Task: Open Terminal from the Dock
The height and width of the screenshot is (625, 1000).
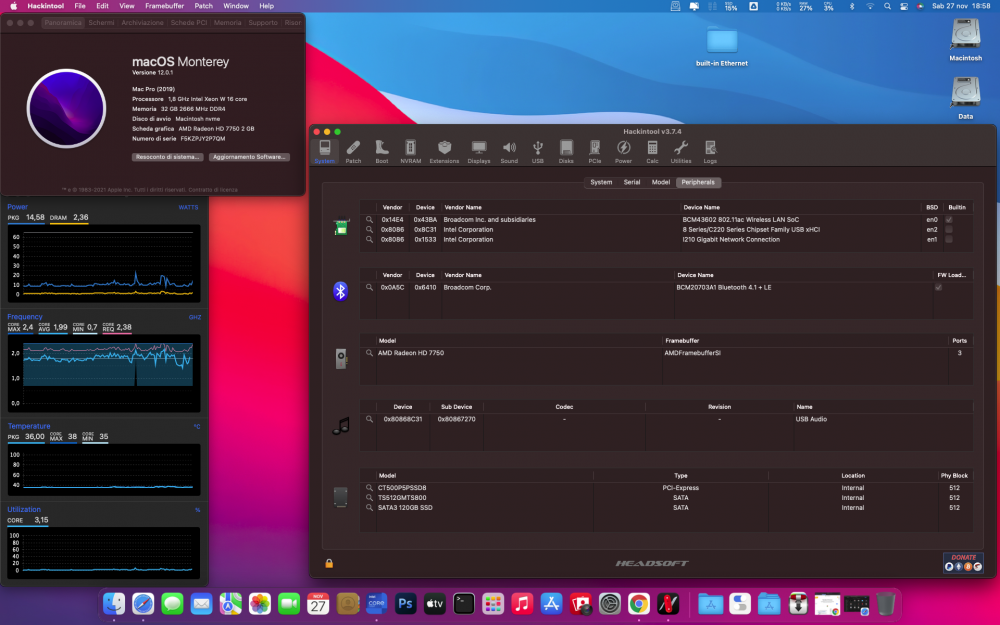Action: click(x=464, y=603)
